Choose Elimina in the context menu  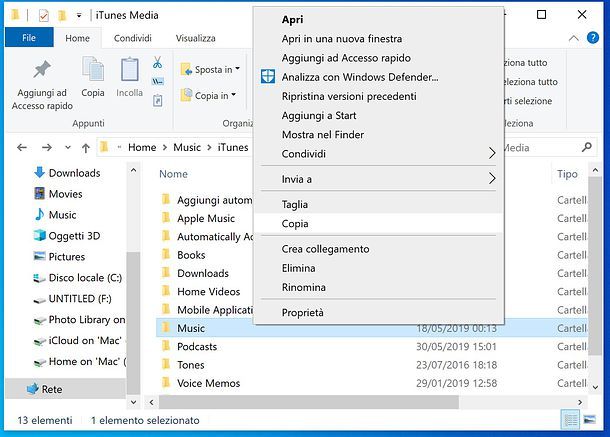[x=379, y=268]
